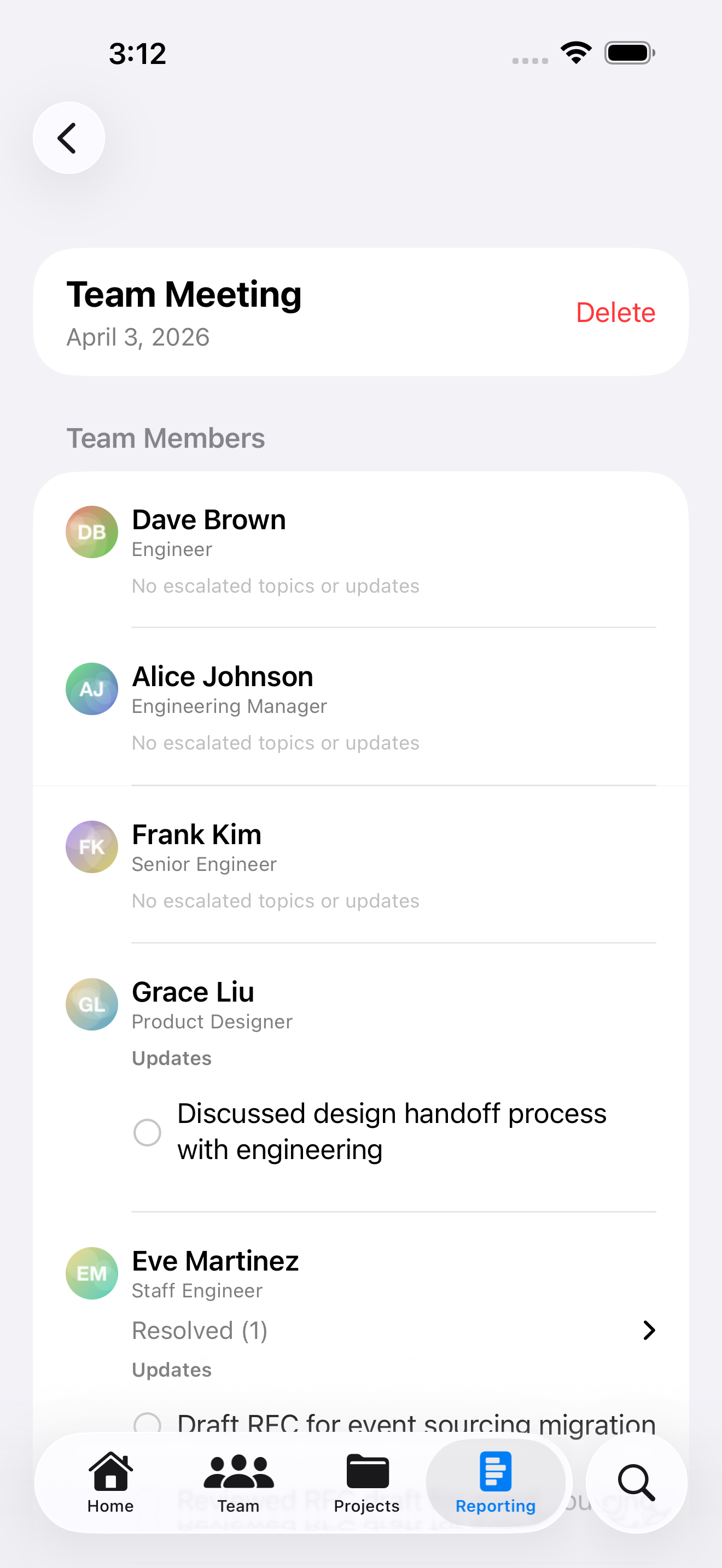Viewport: 722px width, 1568px height.
Task: Tap the 3:12 clock in status bar
Action: (x=138, y=54)
